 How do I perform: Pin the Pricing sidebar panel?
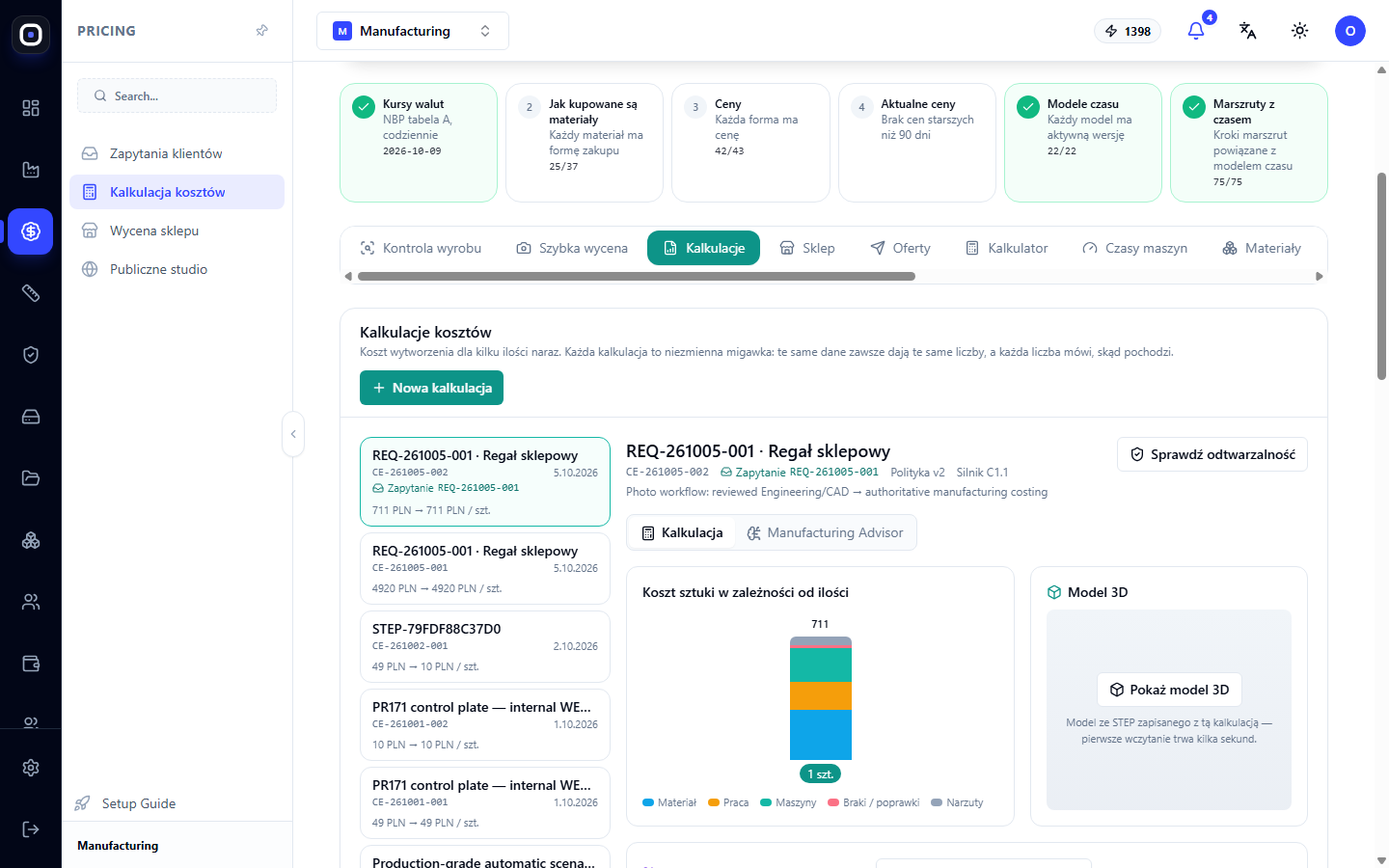pos(261,31)
